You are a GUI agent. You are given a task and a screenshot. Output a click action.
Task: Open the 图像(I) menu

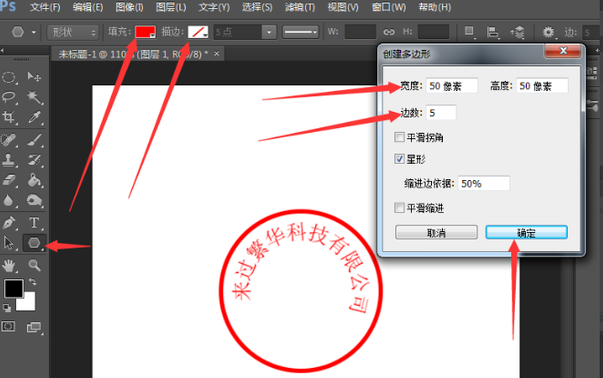coord(129,7)
